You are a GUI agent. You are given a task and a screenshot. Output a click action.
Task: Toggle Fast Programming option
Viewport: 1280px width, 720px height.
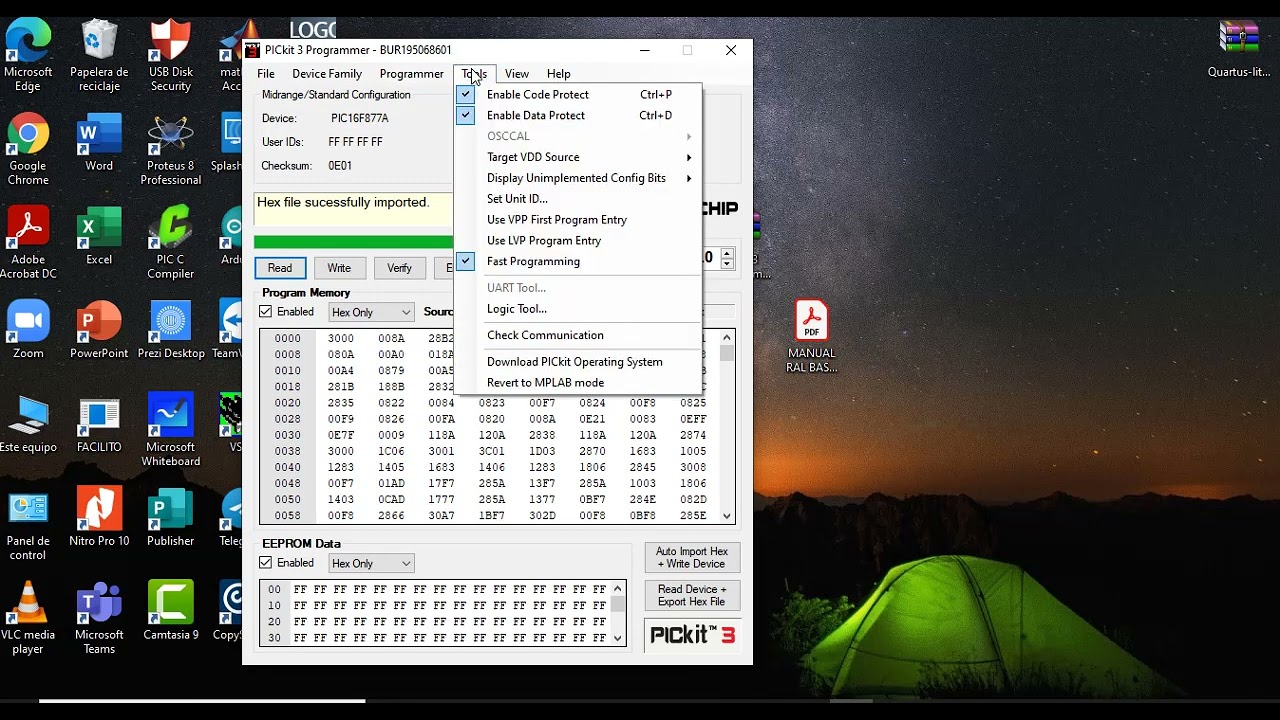pos(578,261)
